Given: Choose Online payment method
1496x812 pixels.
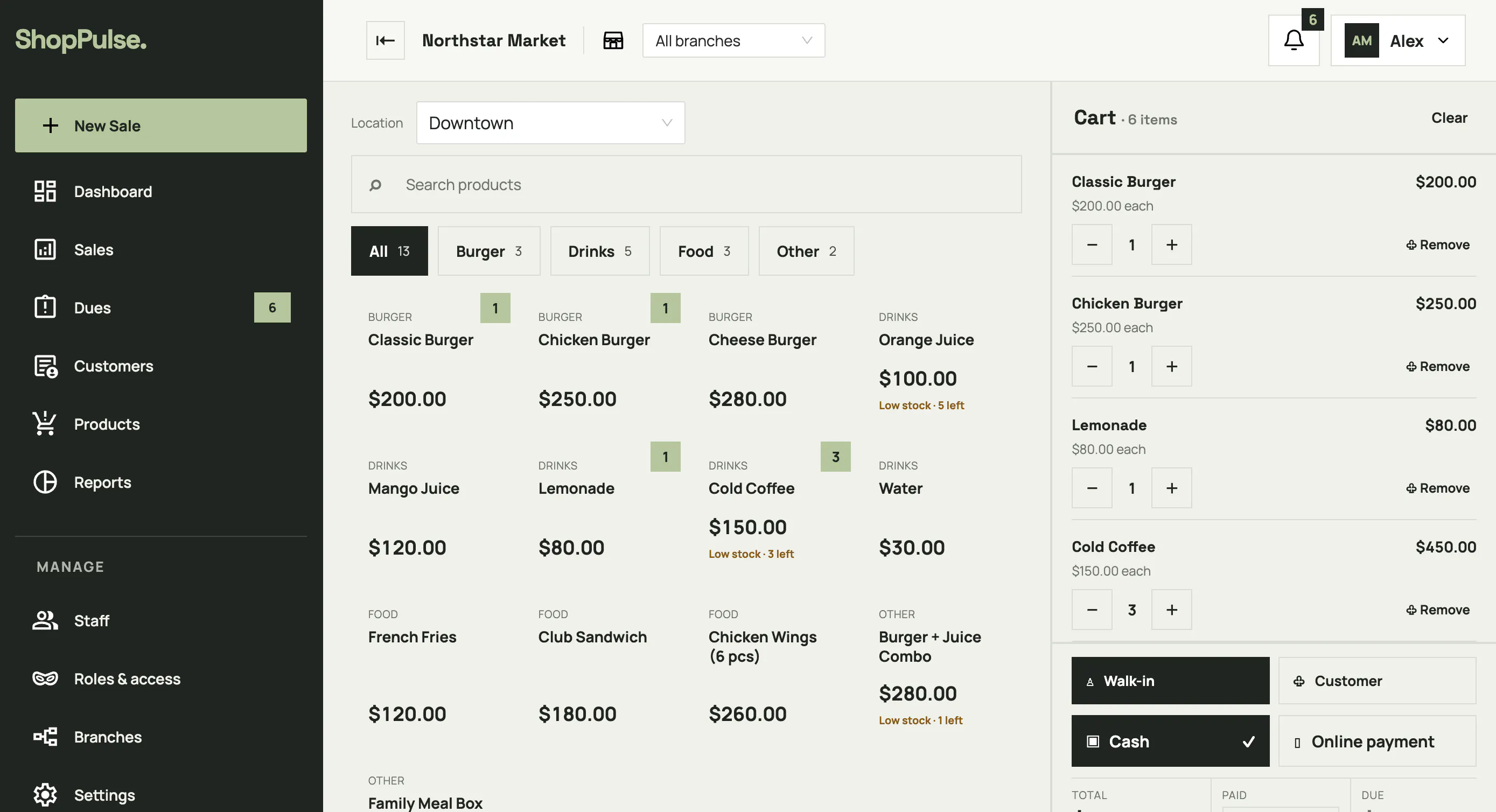Looking at the screenshot, I should pos(1376,740).
